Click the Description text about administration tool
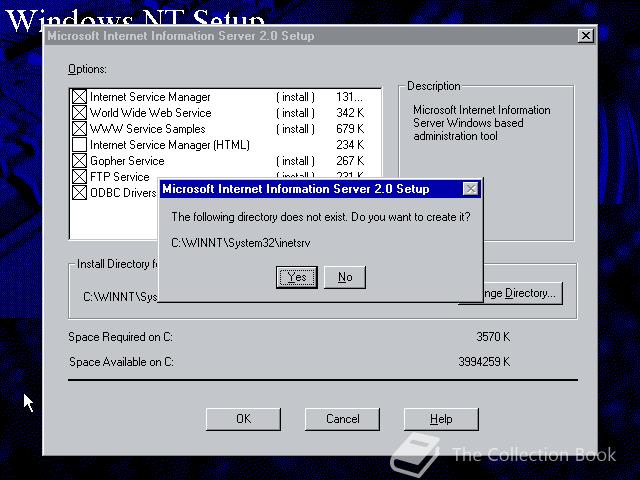 (x=482, y=123)
